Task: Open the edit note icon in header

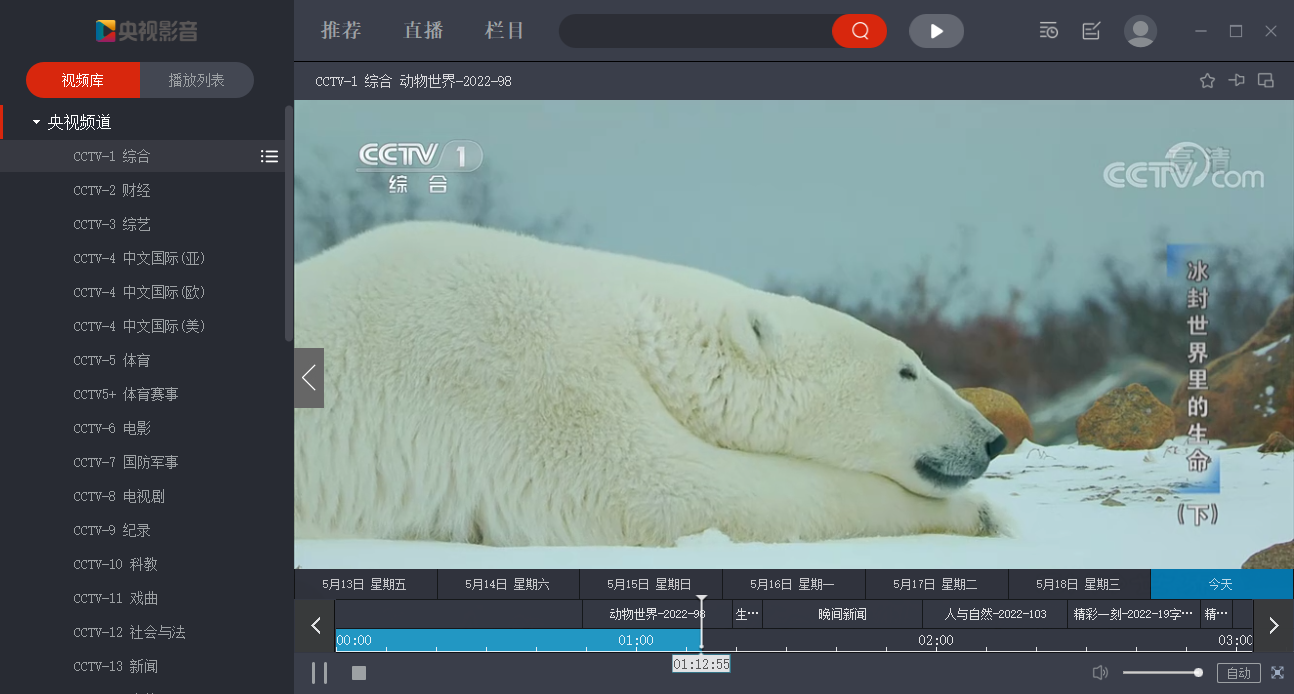Action: point(1091,31)
